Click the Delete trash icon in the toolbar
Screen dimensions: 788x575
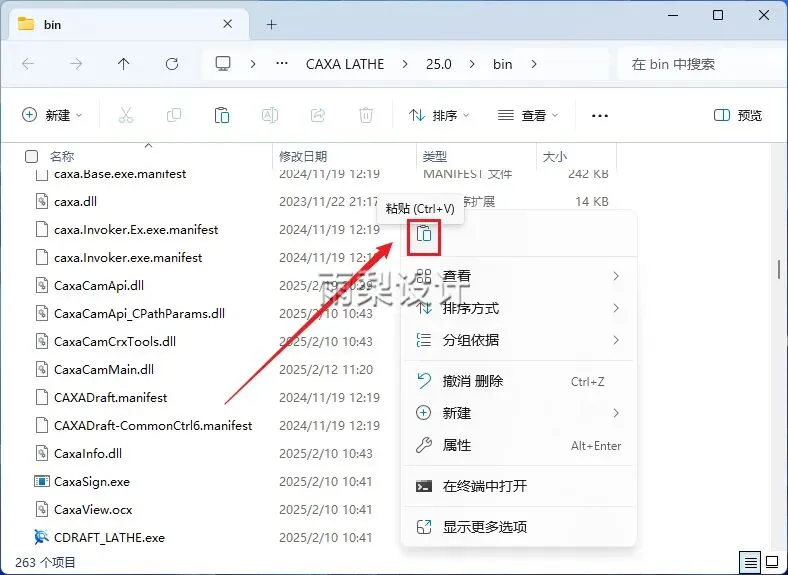366,116
